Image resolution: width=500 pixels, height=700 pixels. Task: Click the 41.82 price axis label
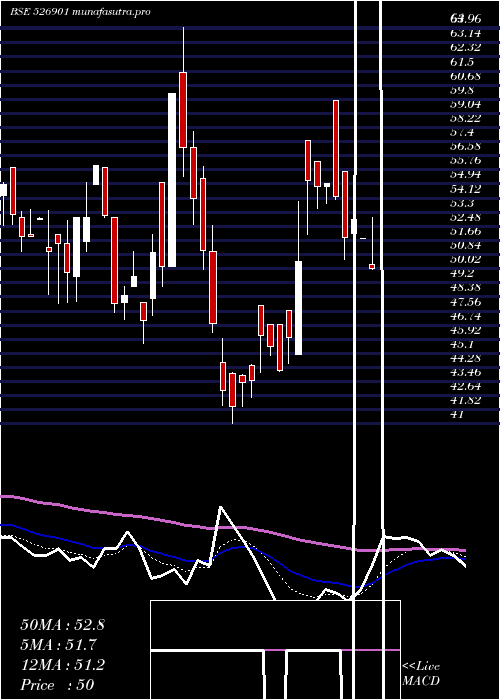[465, 401]
